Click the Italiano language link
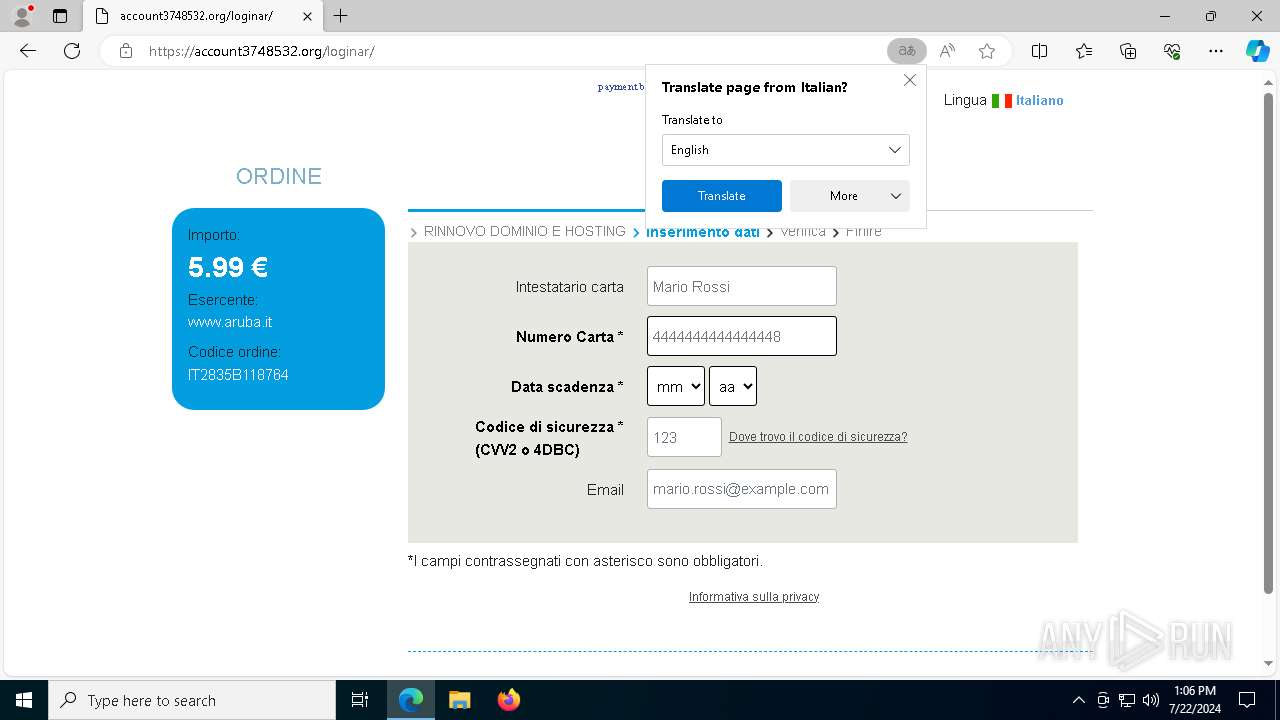 1040,100
